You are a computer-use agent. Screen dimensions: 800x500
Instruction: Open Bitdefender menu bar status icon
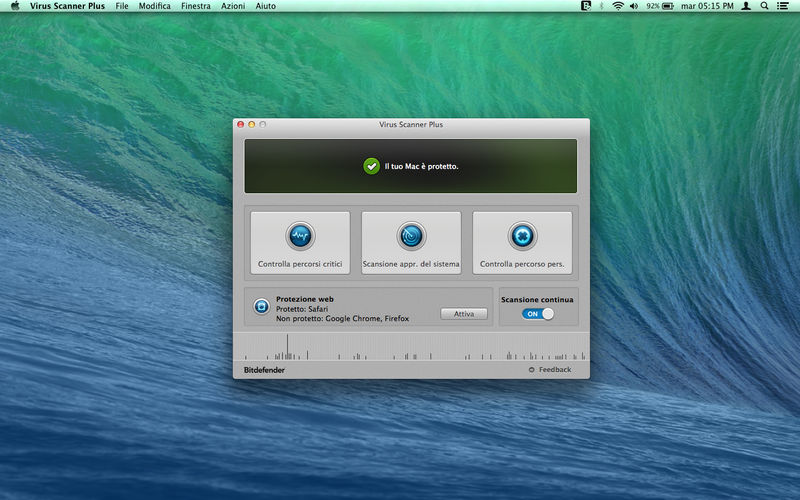tap(586, 6)
